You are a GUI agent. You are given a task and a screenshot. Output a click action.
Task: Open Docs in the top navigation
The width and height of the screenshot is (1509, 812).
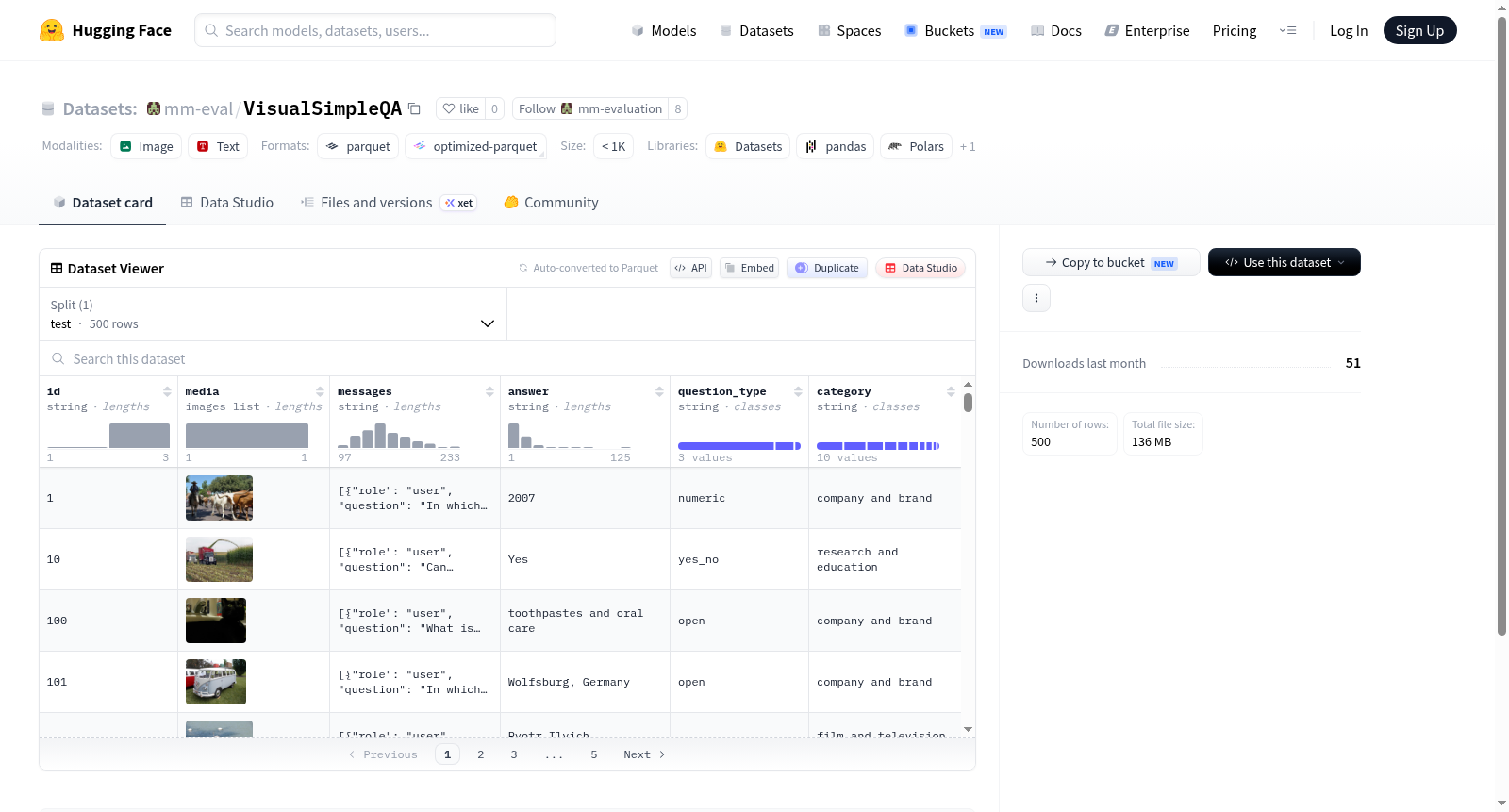[x=1056, y=30]
